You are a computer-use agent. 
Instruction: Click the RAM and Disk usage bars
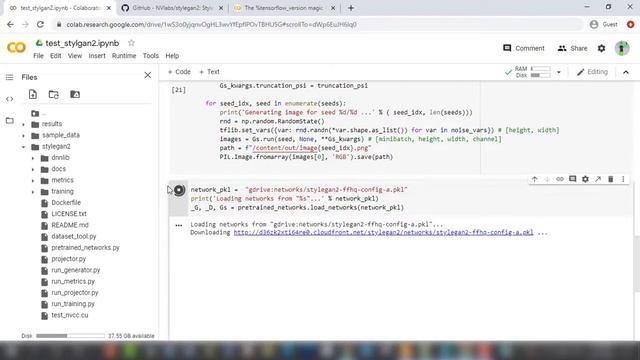(x=532, y=72)
